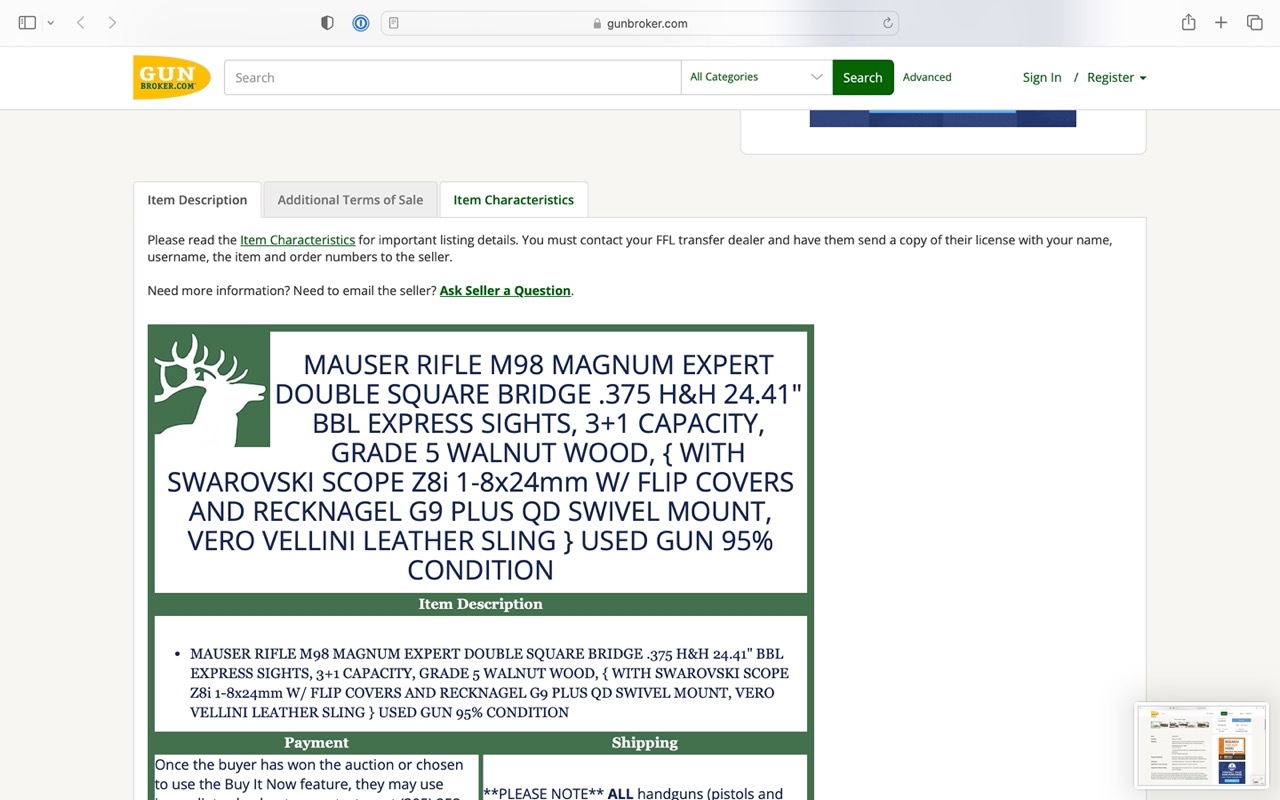Click the '**PLEASE NOTE** ALL handguns' text
The height and width of the screenshot is (800, 1280).
633,794
